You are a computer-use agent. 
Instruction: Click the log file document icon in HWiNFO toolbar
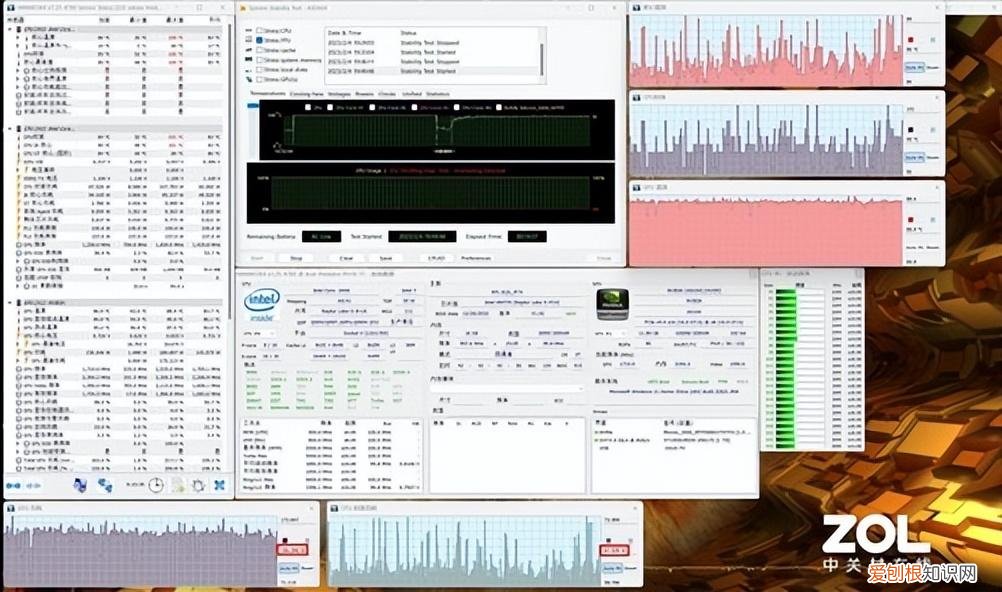(177, 485)
